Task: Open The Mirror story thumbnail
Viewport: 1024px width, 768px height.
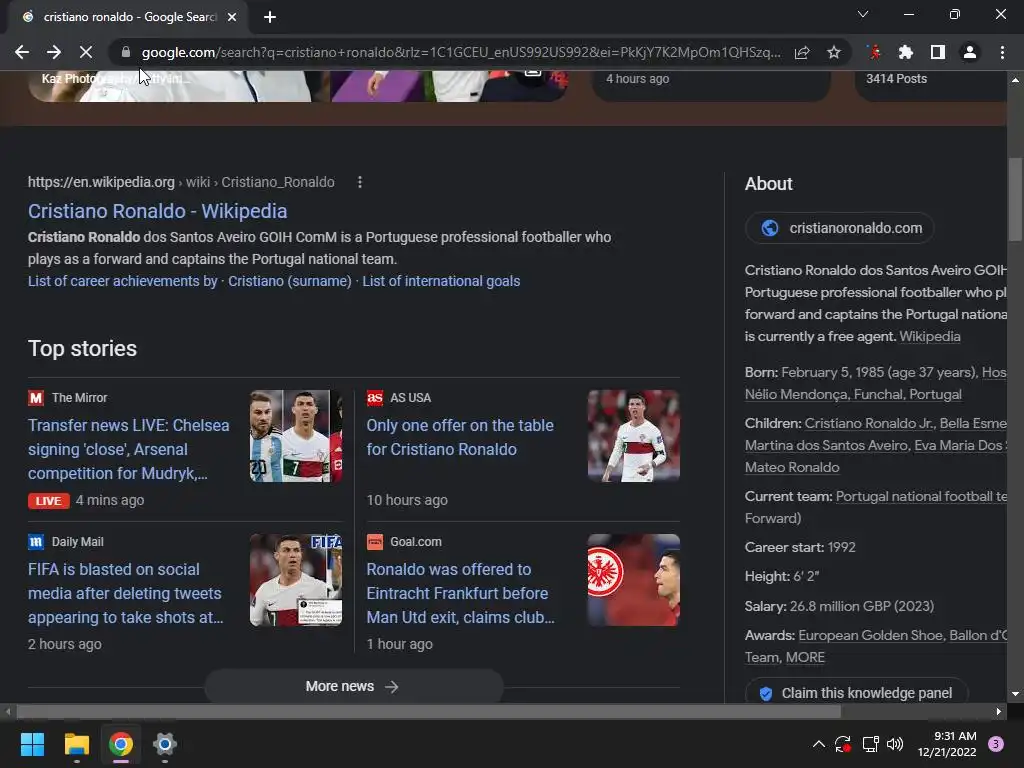Action: (296, 436)
